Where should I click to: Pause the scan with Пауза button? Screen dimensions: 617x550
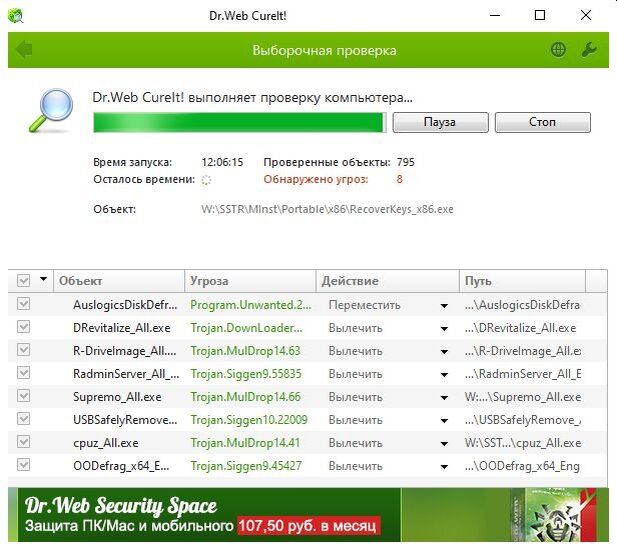point(440,122)
